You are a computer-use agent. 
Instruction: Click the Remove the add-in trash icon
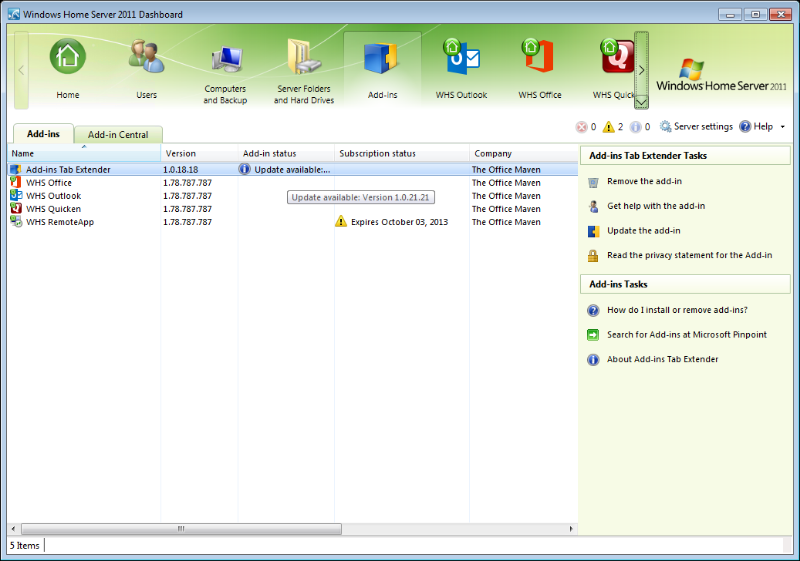coord(593,182)
